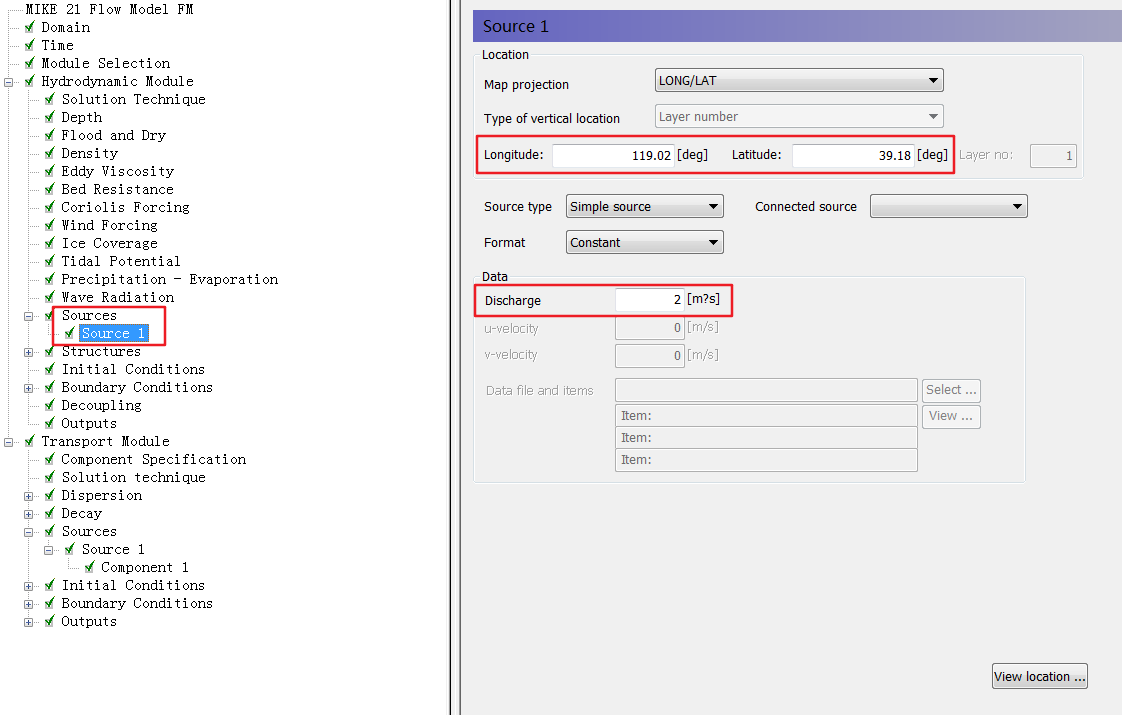Select Initial Conditions under Hydrodynamic Module

133,369
